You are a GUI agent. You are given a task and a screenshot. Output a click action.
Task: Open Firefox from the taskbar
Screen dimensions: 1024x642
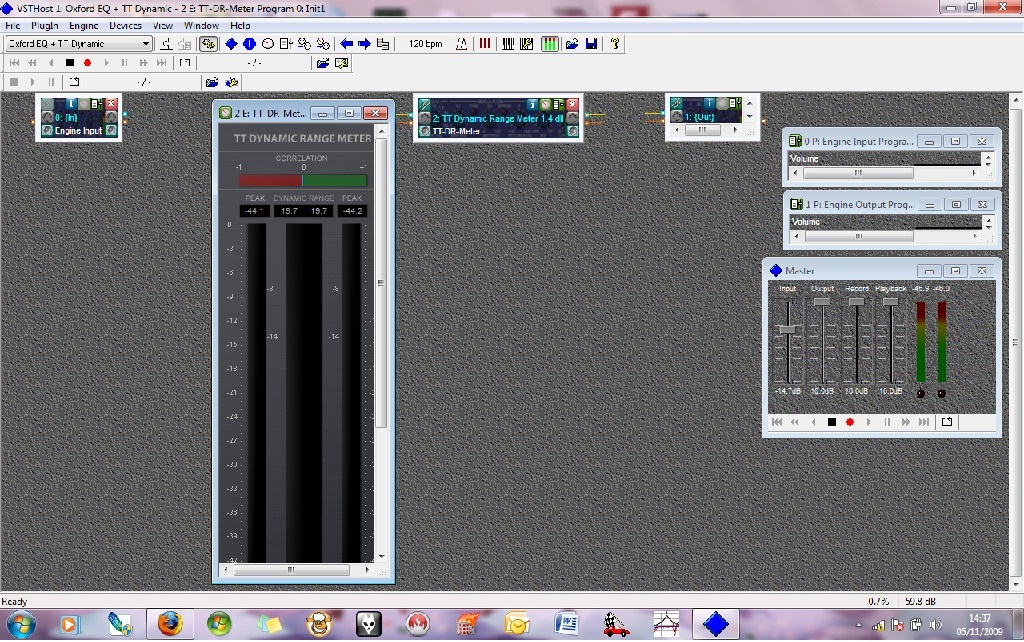pos(169,624)
